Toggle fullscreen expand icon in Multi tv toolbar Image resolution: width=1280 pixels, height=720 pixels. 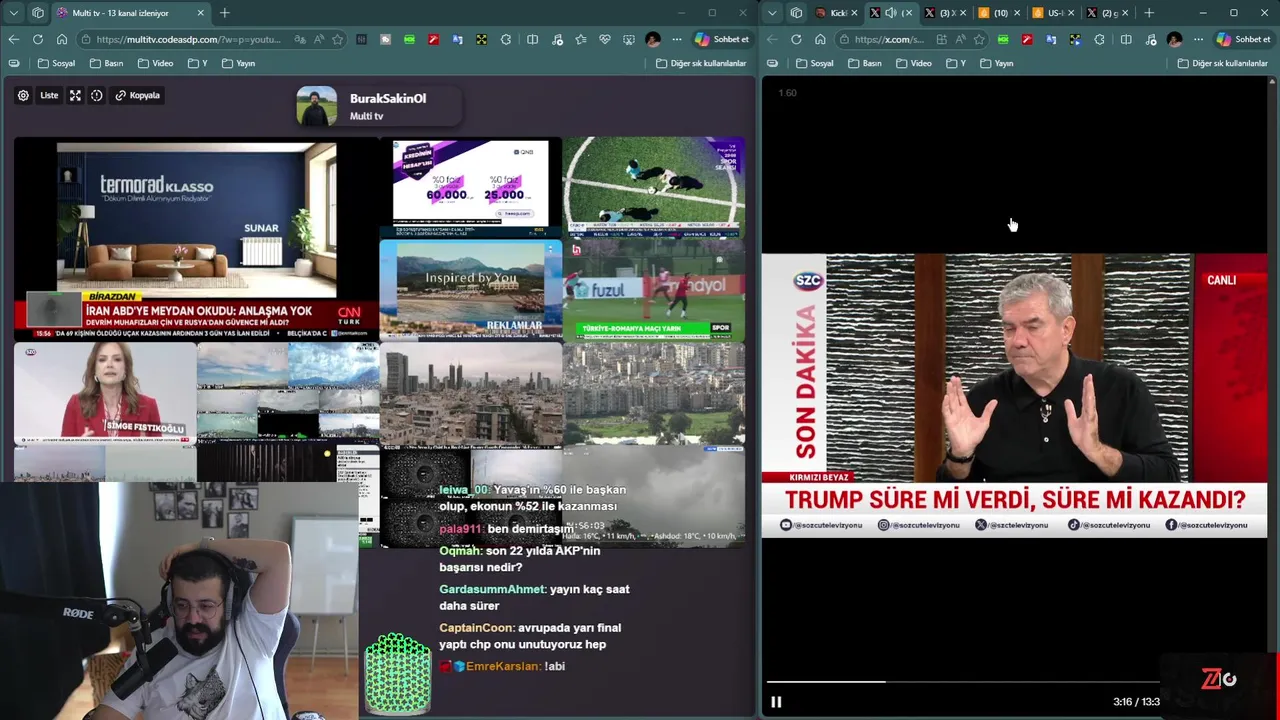click(75, 95)
